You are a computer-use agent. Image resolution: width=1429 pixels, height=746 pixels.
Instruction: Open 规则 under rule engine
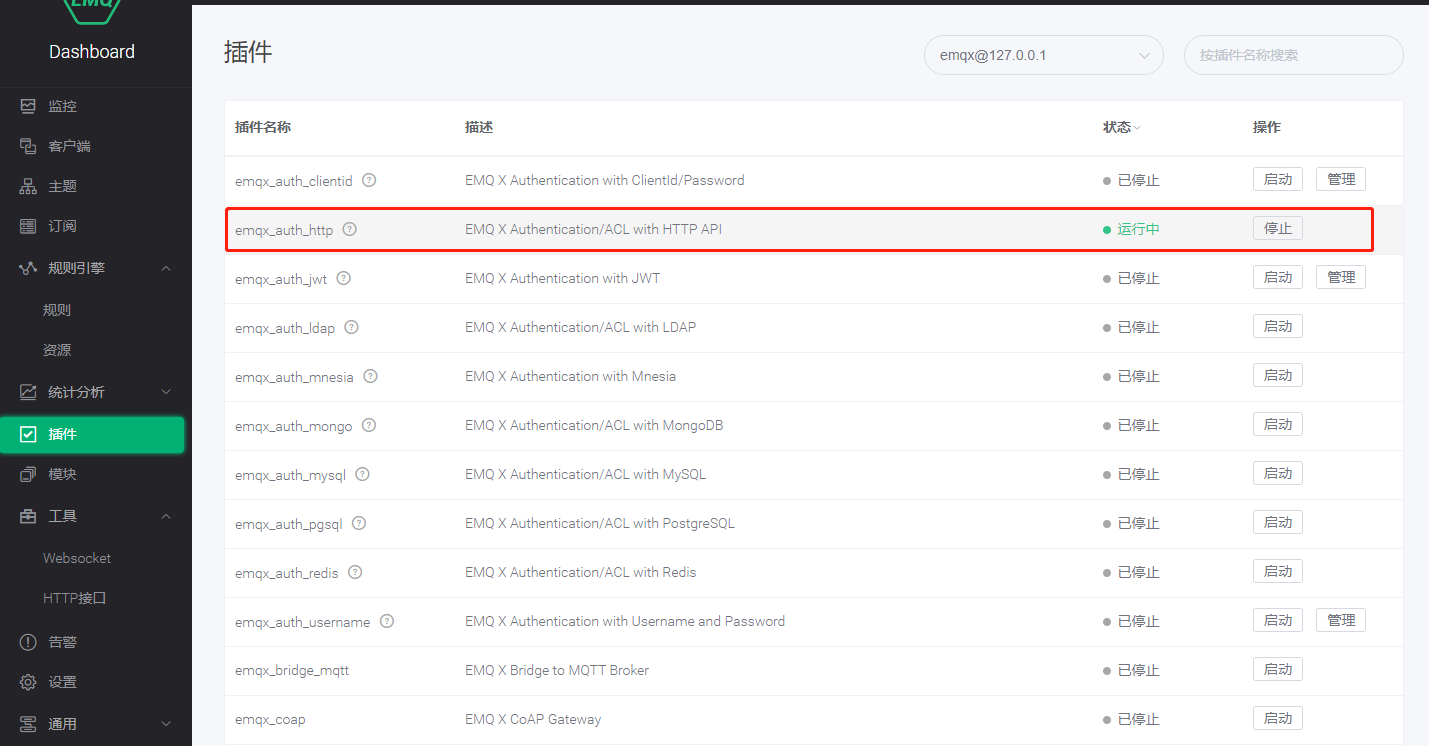(57, 310)
